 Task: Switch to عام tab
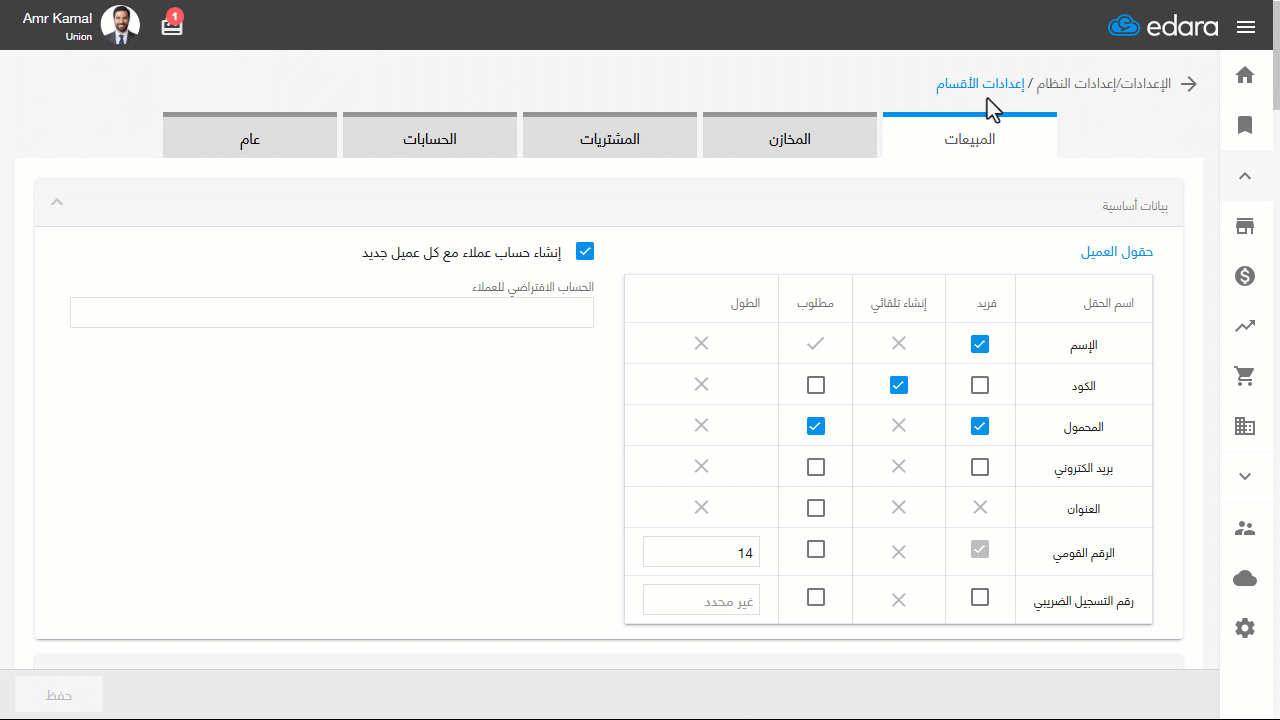pos(250,136)
